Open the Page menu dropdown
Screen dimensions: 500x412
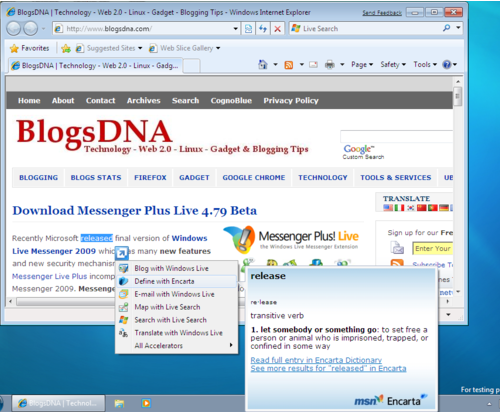point(362,64)
